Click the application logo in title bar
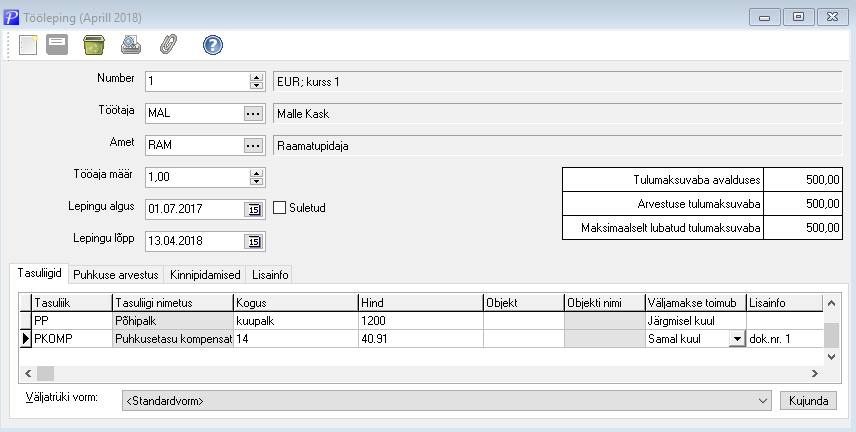856x432 pixels. pyautogui.click(x=11, y=17)
